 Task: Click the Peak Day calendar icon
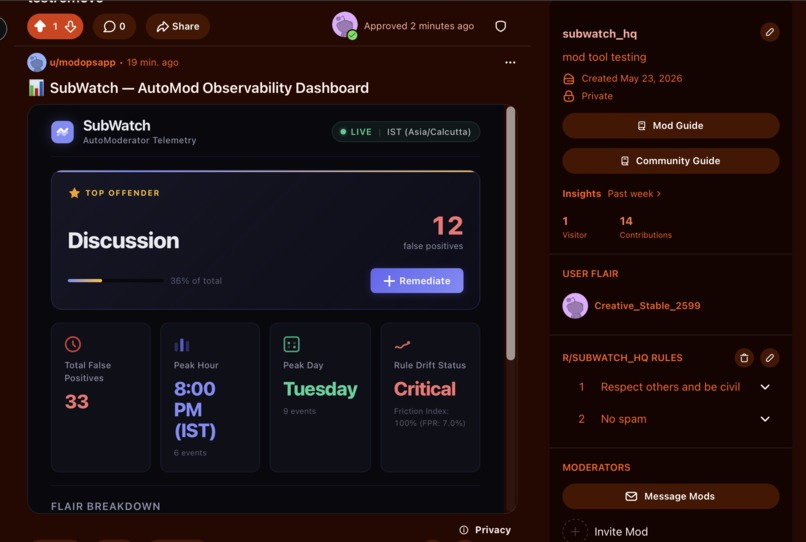[291, 344]
